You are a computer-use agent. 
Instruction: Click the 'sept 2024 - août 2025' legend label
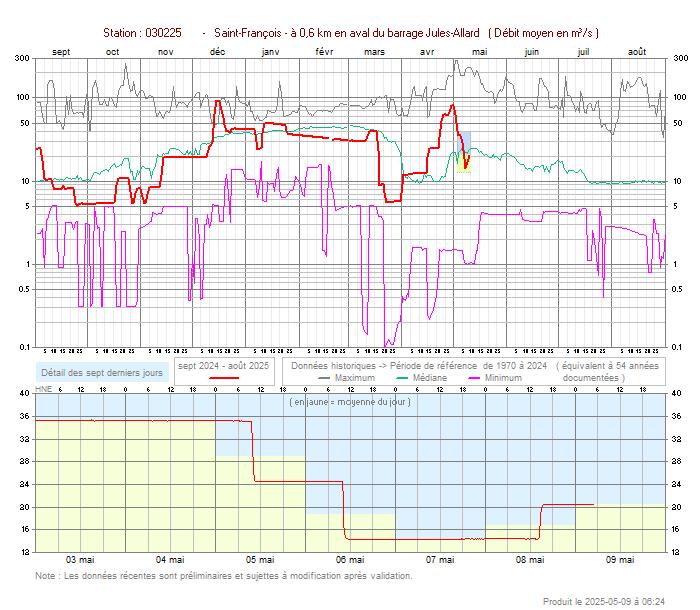(224, 366)
